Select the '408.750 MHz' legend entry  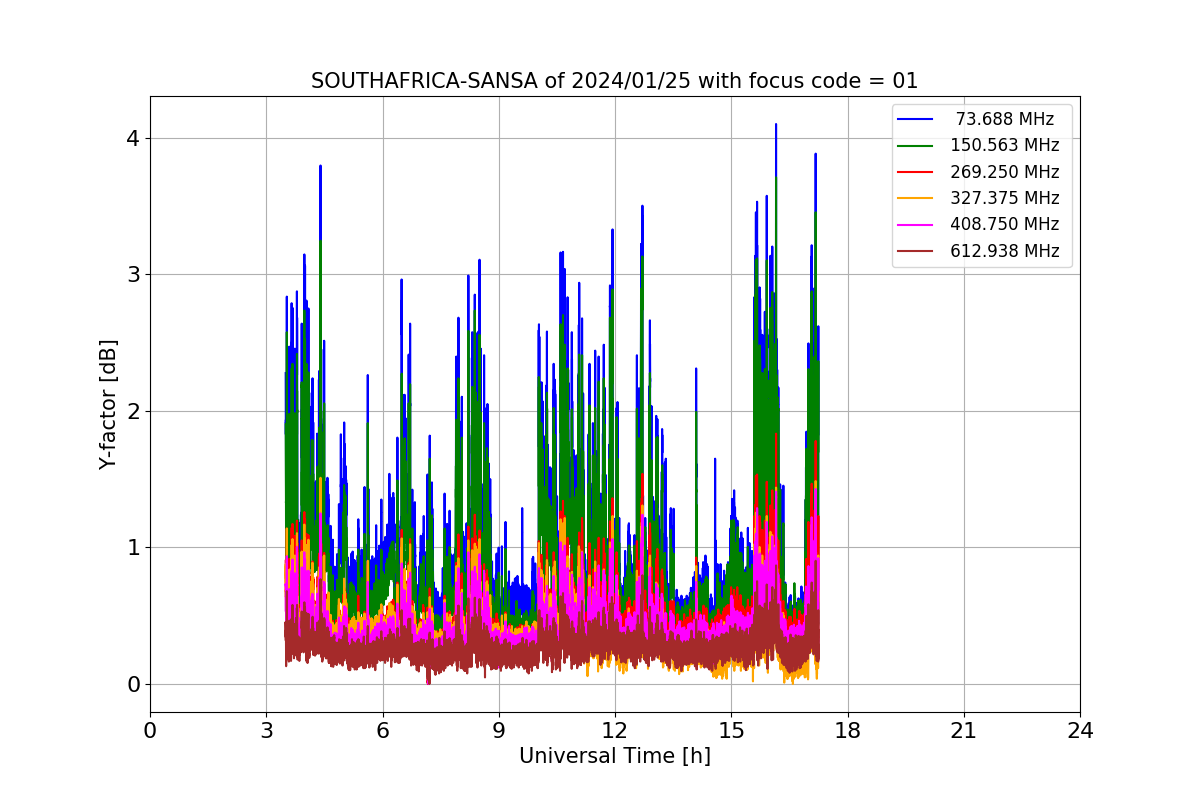tap(1005, 225)
